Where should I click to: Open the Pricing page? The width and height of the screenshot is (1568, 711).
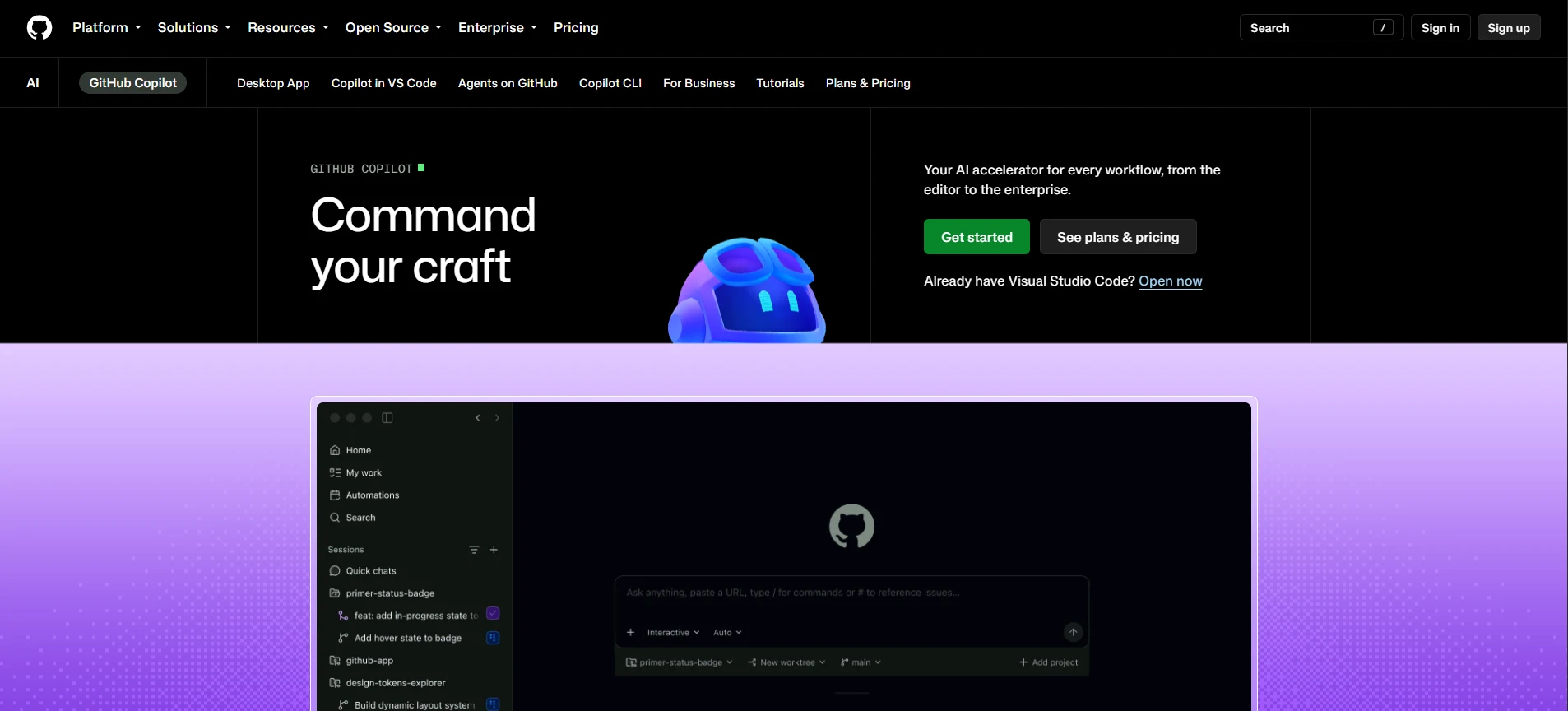click(x=576, y=27)
